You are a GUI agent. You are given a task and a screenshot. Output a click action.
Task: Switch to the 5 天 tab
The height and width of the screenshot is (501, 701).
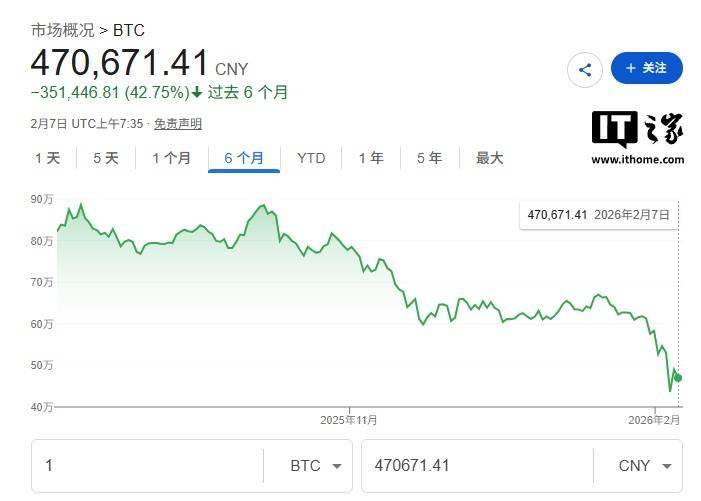(105, 158)
